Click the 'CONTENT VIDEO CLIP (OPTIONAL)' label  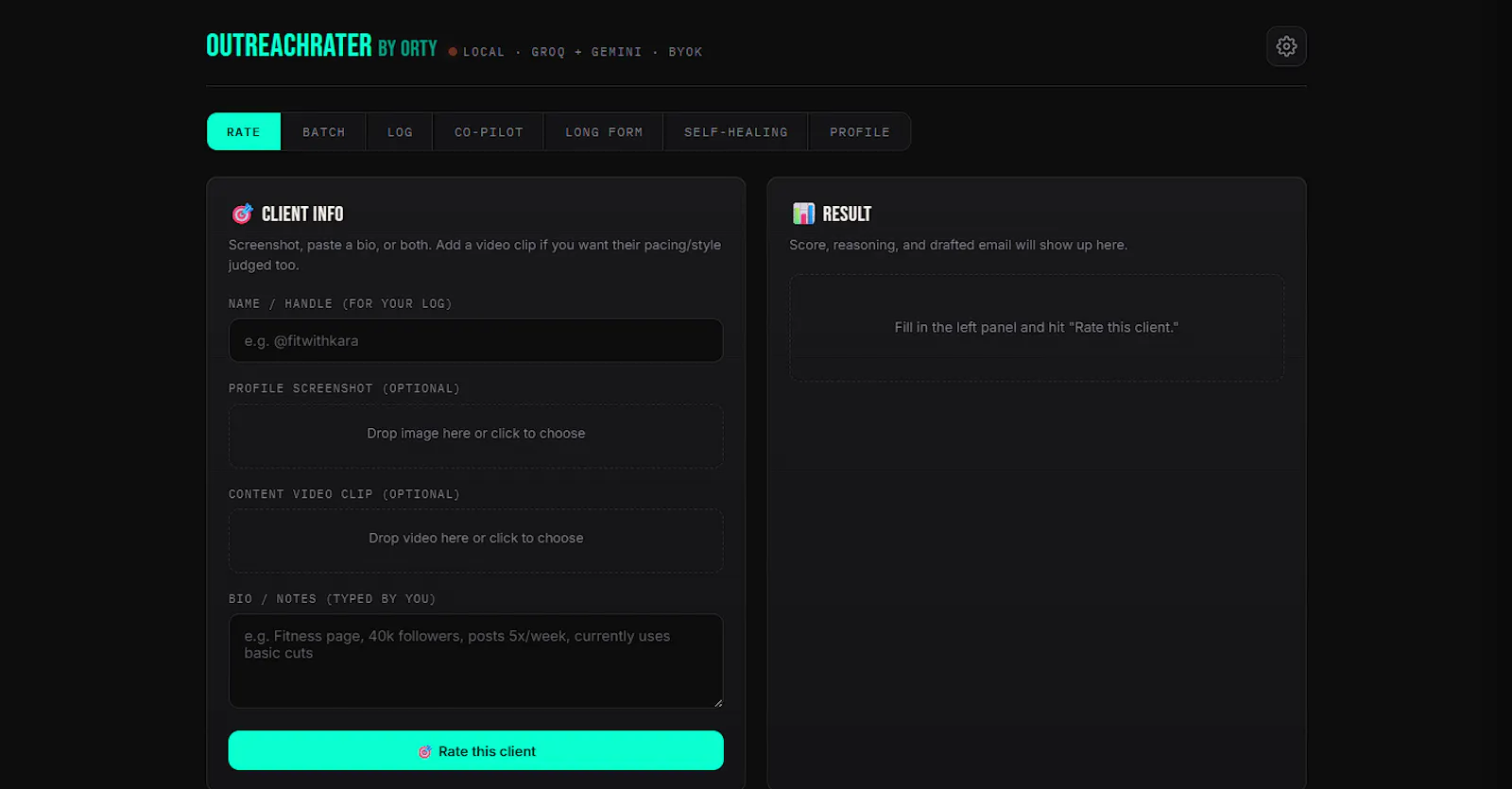[344, 494]
